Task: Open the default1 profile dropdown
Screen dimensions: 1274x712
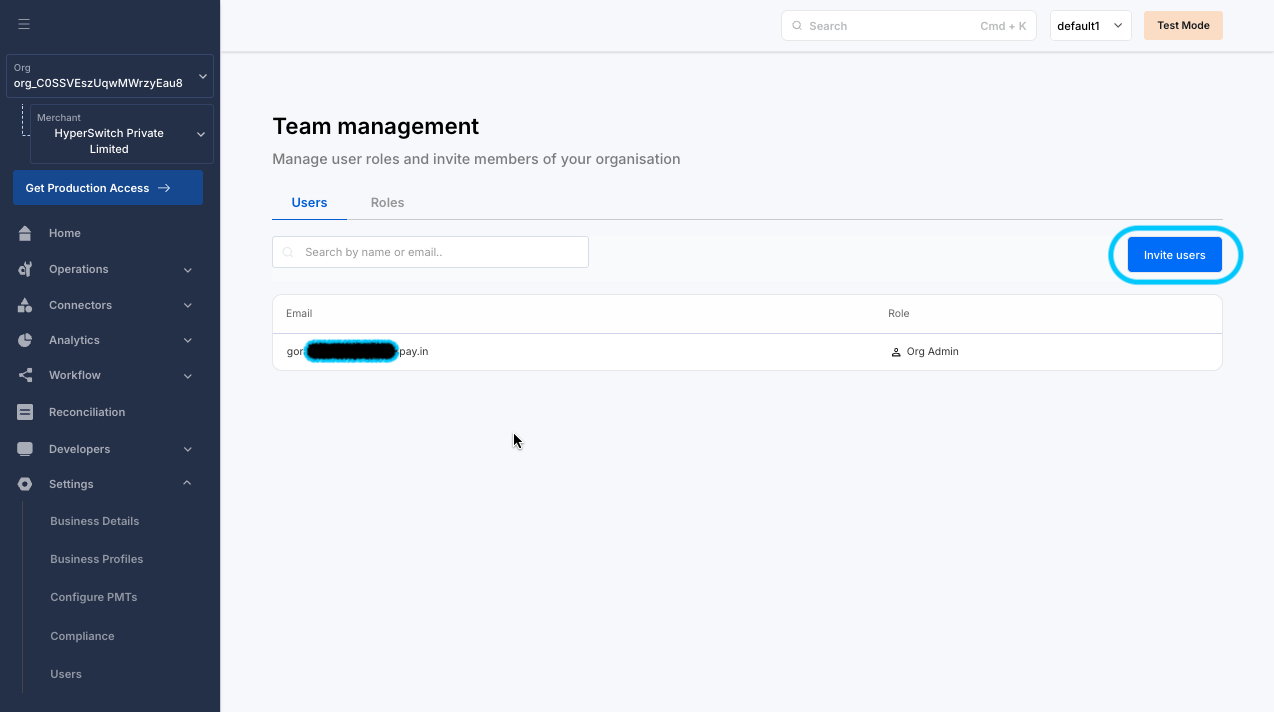Action: pyautogui.click(x=1090, y=26)
